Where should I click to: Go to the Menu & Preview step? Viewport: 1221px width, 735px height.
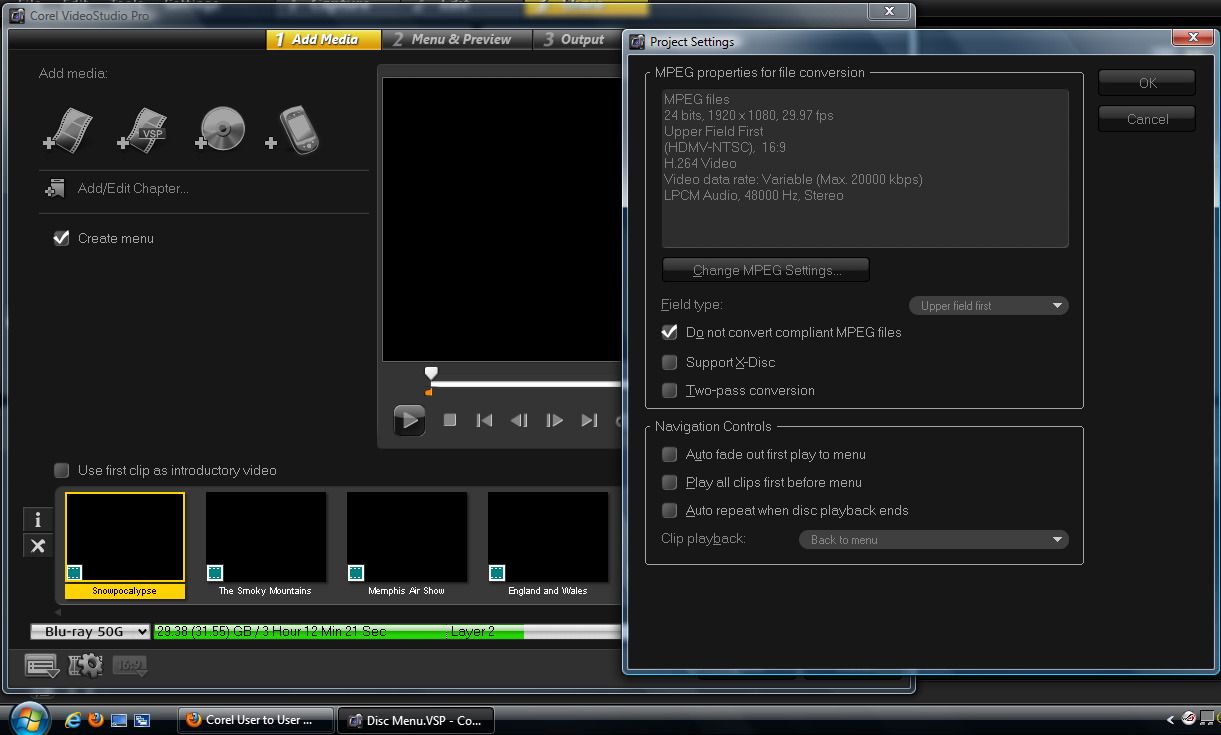point(456,39)
